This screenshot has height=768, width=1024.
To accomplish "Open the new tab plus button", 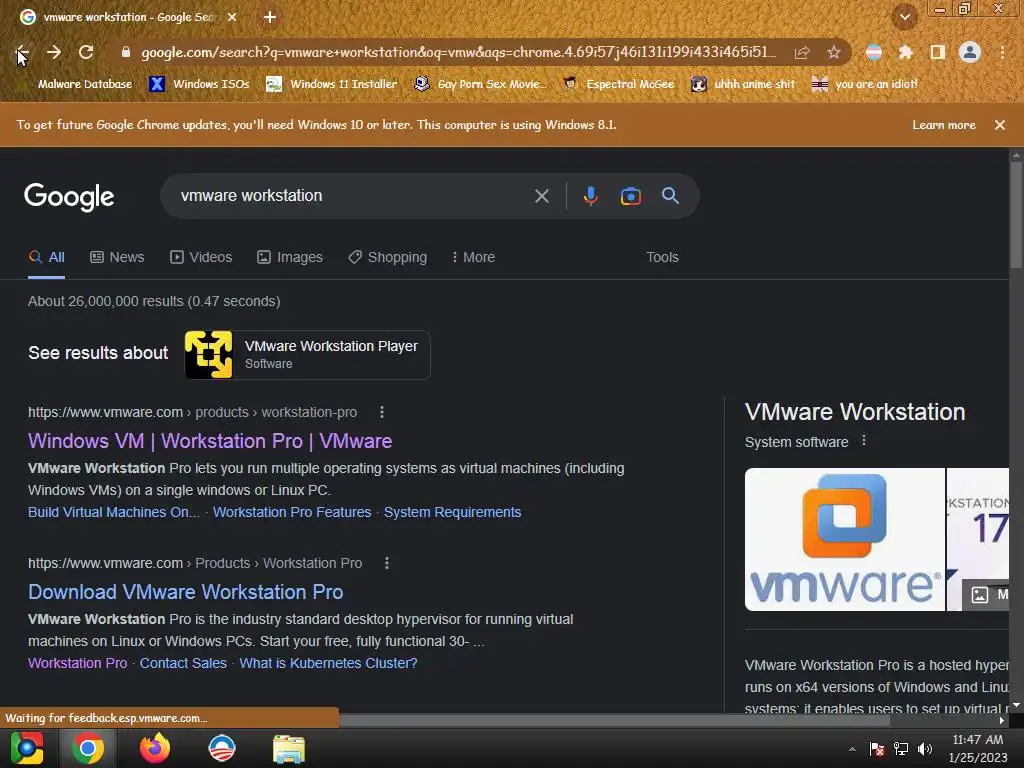I will pyautogui.click(x=270, y=18).
